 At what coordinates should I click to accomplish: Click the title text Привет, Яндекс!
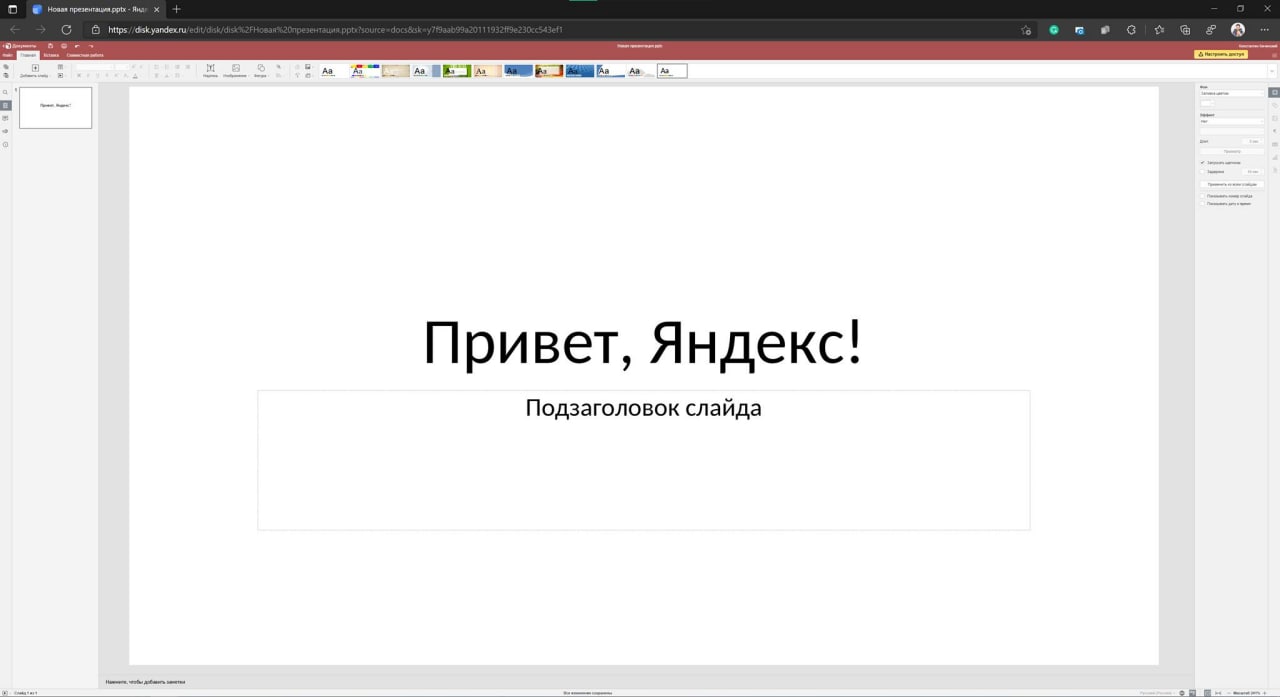[x=642, y=342]
